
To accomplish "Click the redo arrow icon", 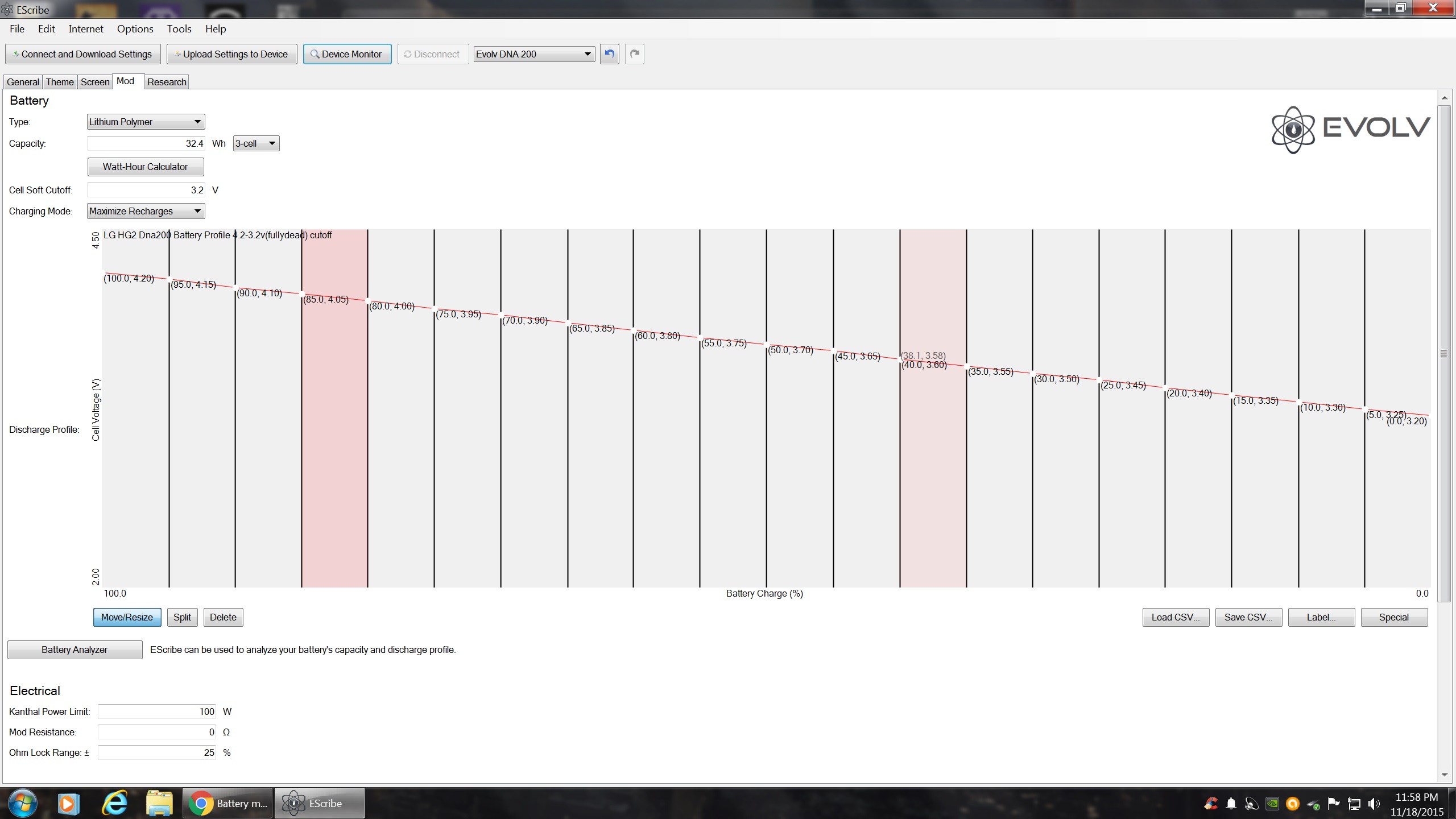I will 634,54.
